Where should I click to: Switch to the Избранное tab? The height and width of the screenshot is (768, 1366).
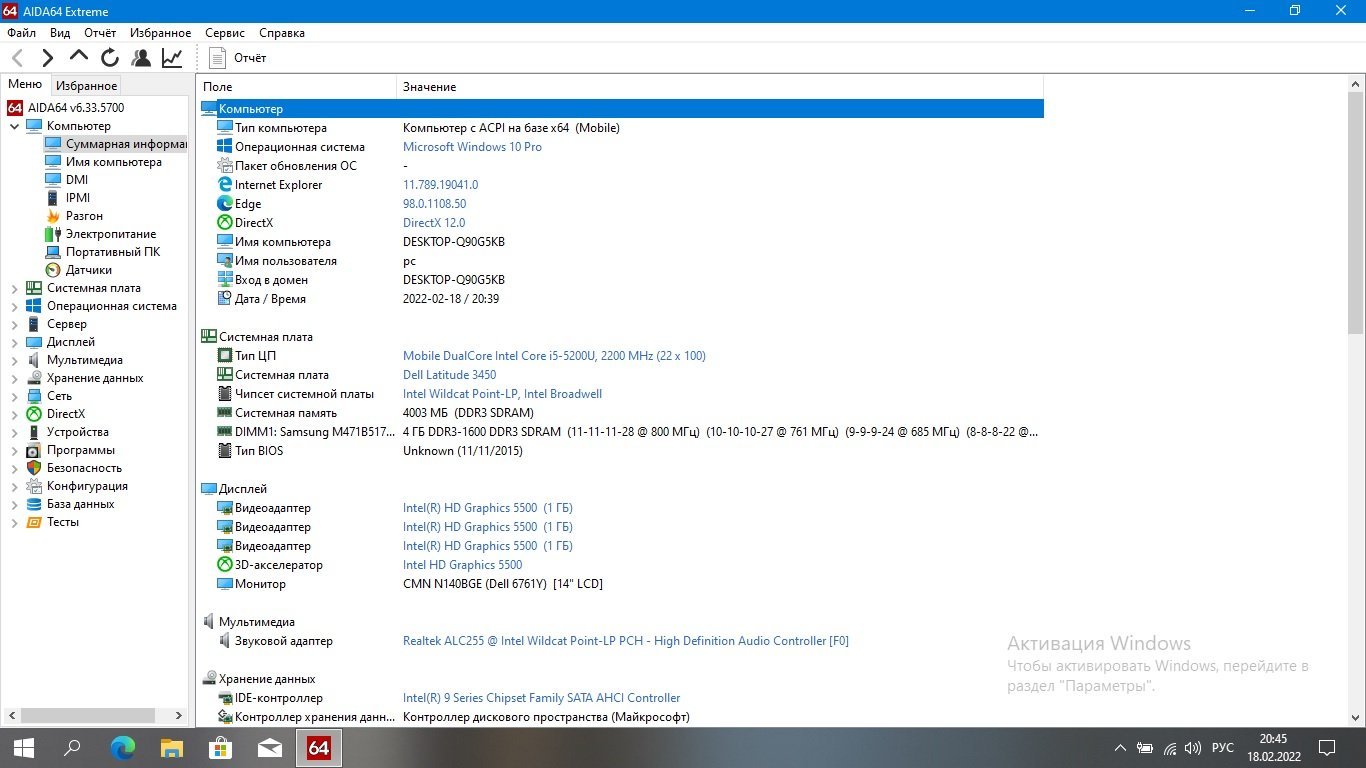coord(86,86)
